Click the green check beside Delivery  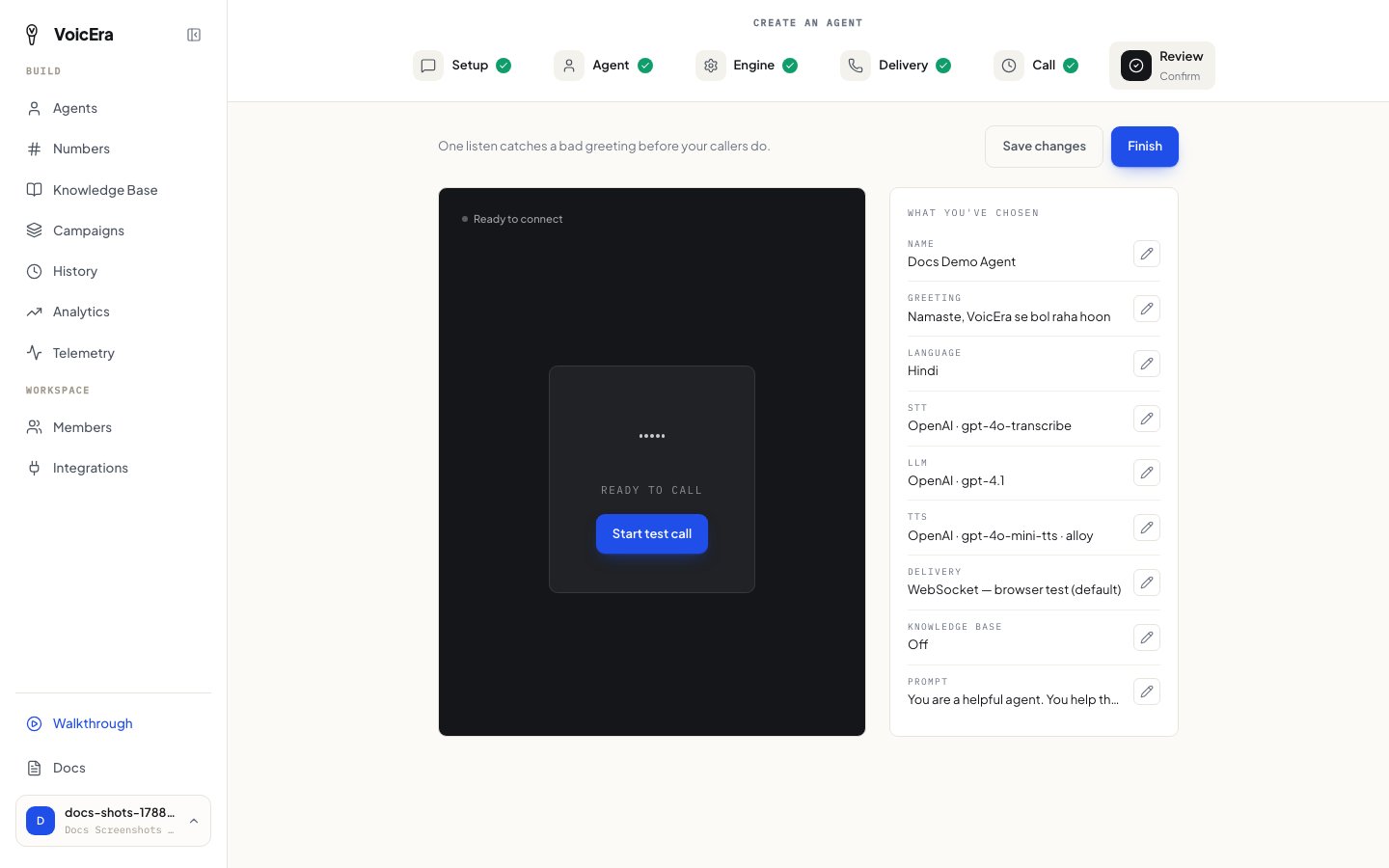(943, 66)
